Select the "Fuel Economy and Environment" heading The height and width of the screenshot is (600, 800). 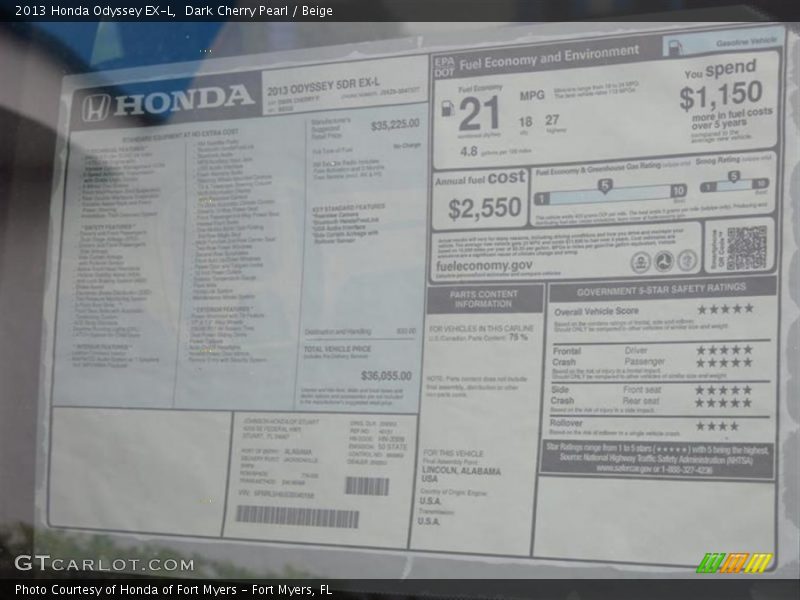pyautogui.click(x=548, y=57)
